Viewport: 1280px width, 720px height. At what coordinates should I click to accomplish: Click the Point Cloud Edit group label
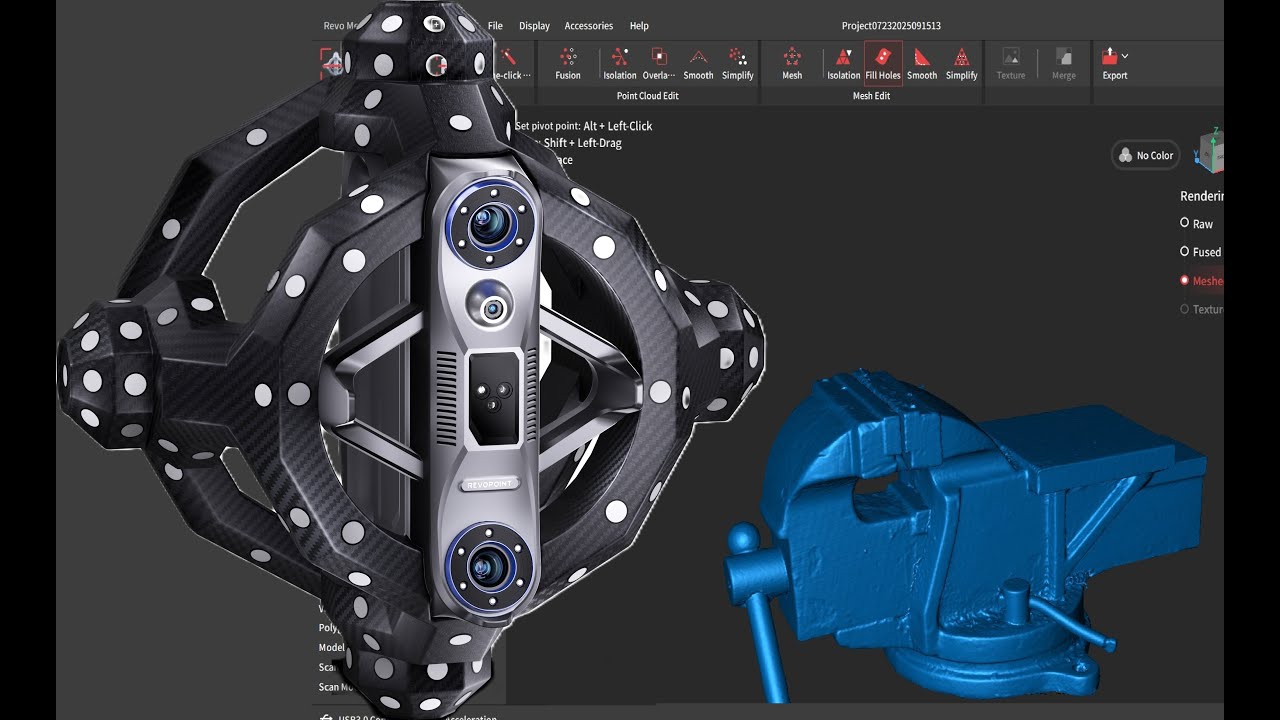pos(647,96)
